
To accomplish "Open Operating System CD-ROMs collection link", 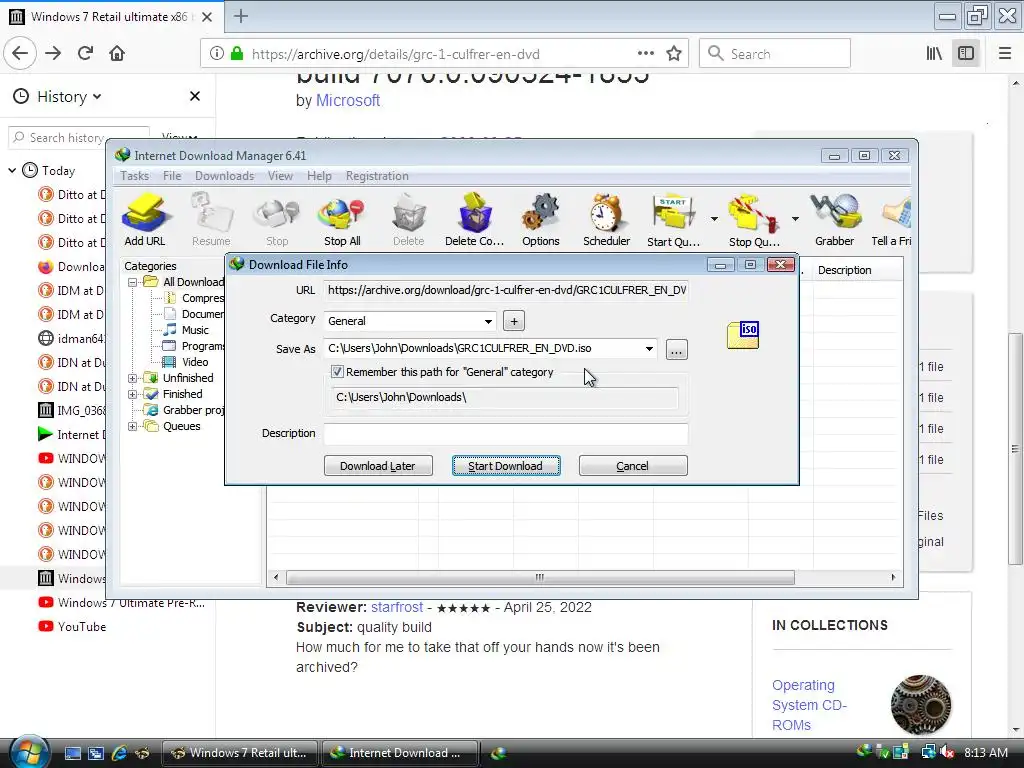I will pos(810,705).
